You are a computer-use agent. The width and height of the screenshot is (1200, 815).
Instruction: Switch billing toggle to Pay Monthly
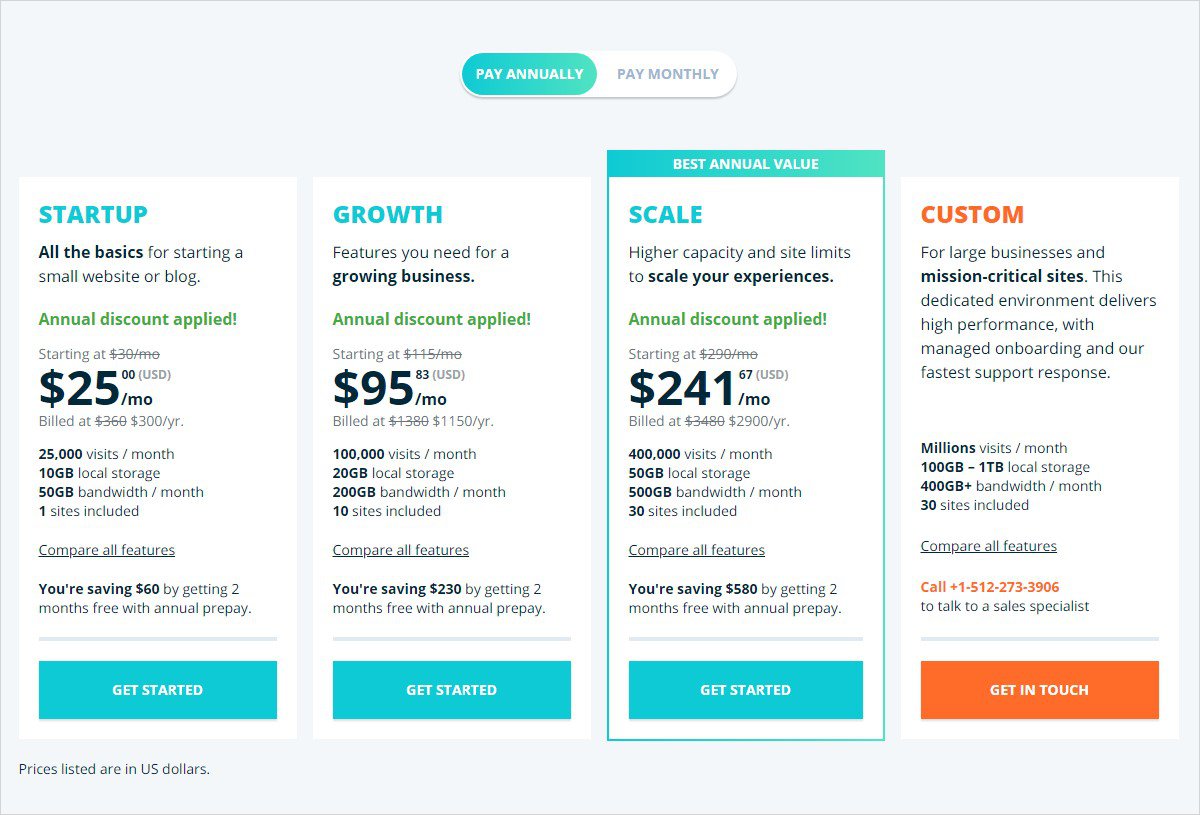pyautogui.click(x=667, y=74)
